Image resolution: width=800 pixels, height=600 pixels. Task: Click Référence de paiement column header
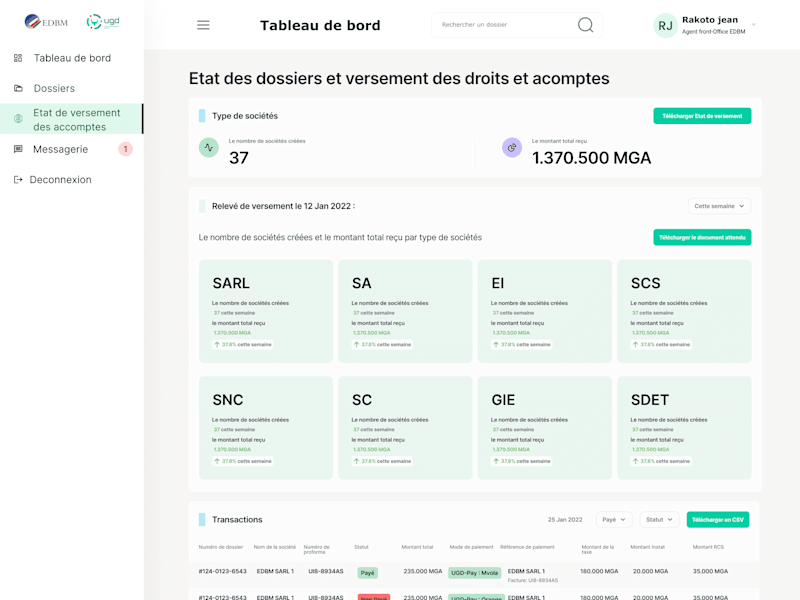point(527,547)
